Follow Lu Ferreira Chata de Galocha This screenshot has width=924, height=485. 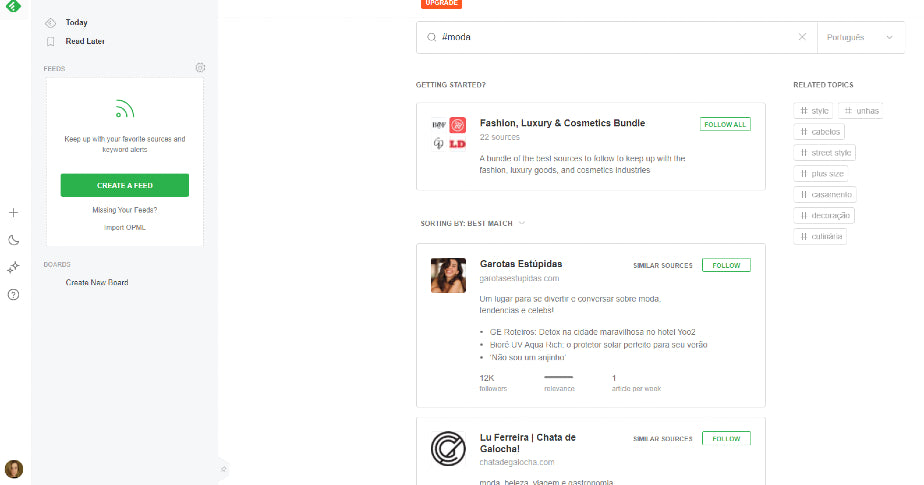point(726,438)
